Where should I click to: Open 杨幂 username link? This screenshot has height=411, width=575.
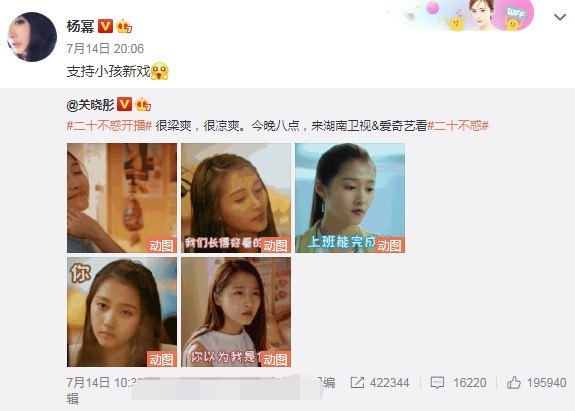(80, 26)
